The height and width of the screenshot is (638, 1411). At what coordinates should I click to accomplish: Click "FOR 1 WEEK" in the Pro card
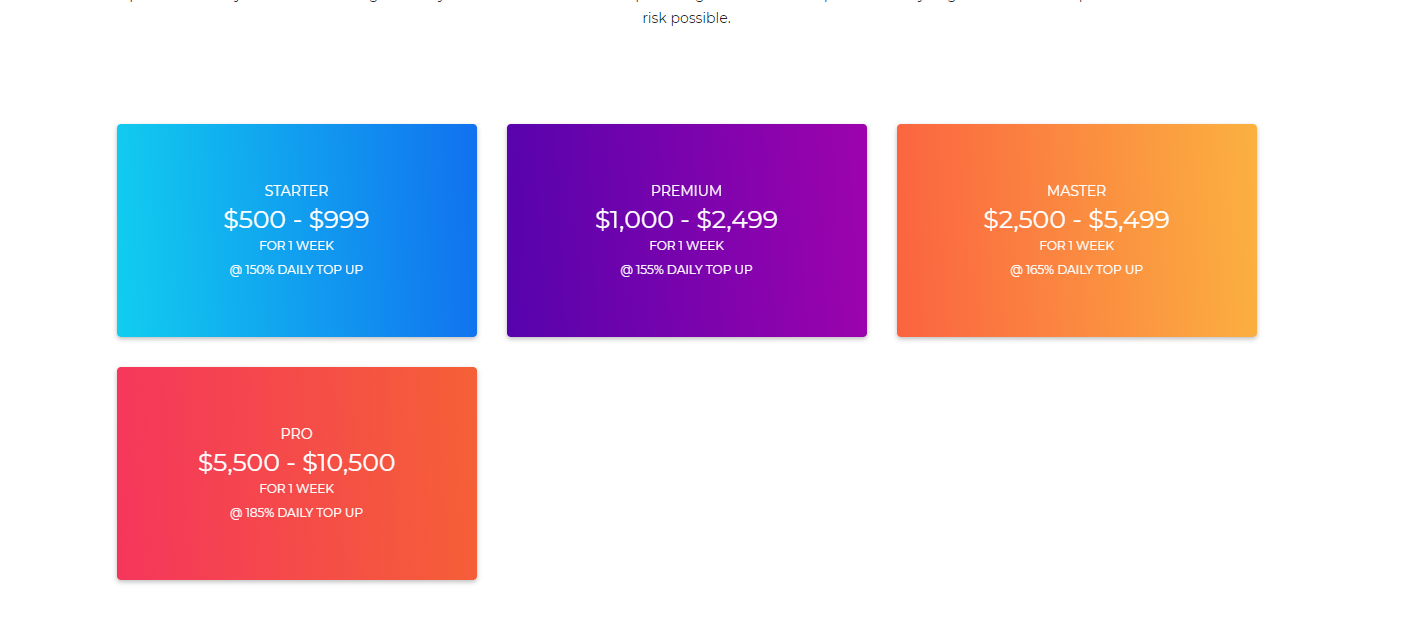tap(296, 489)
